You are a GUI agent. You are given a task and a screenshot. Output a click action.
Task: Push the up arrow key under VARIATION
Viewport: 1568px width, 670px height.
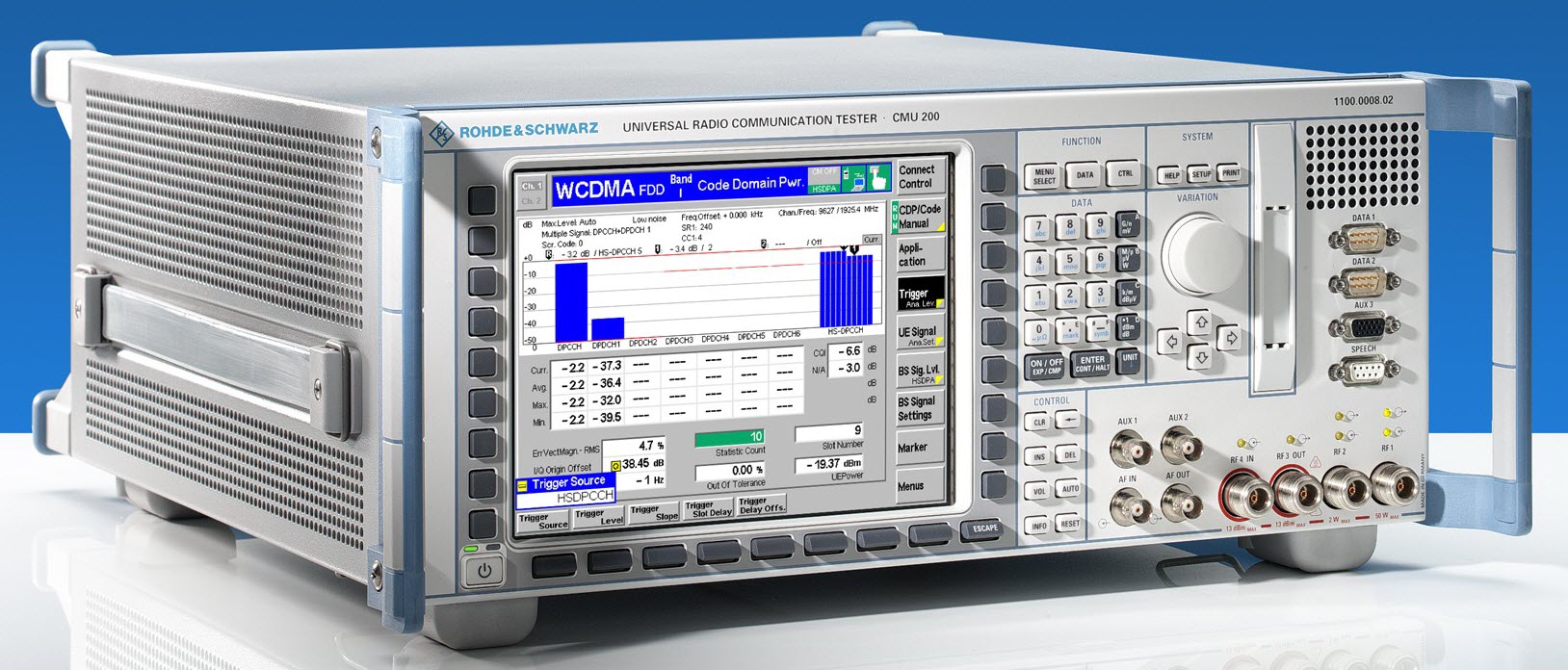point(1200,322)
